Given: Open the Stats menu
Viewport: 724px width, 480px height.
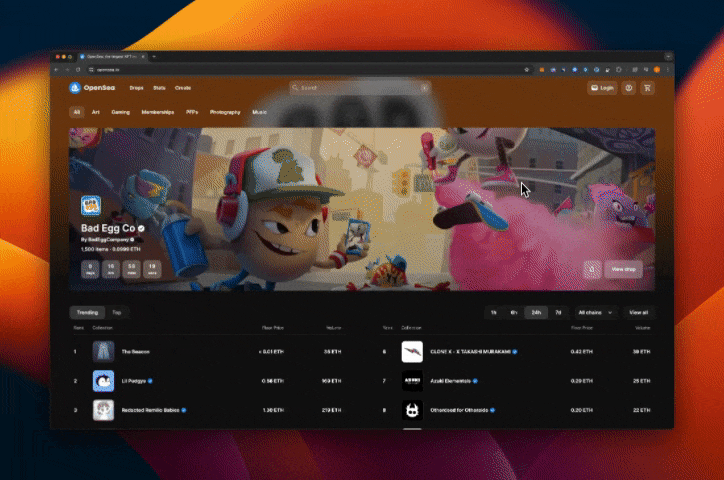Looking at the screenshot, I should pyautogui.click(x=159, y=88).
